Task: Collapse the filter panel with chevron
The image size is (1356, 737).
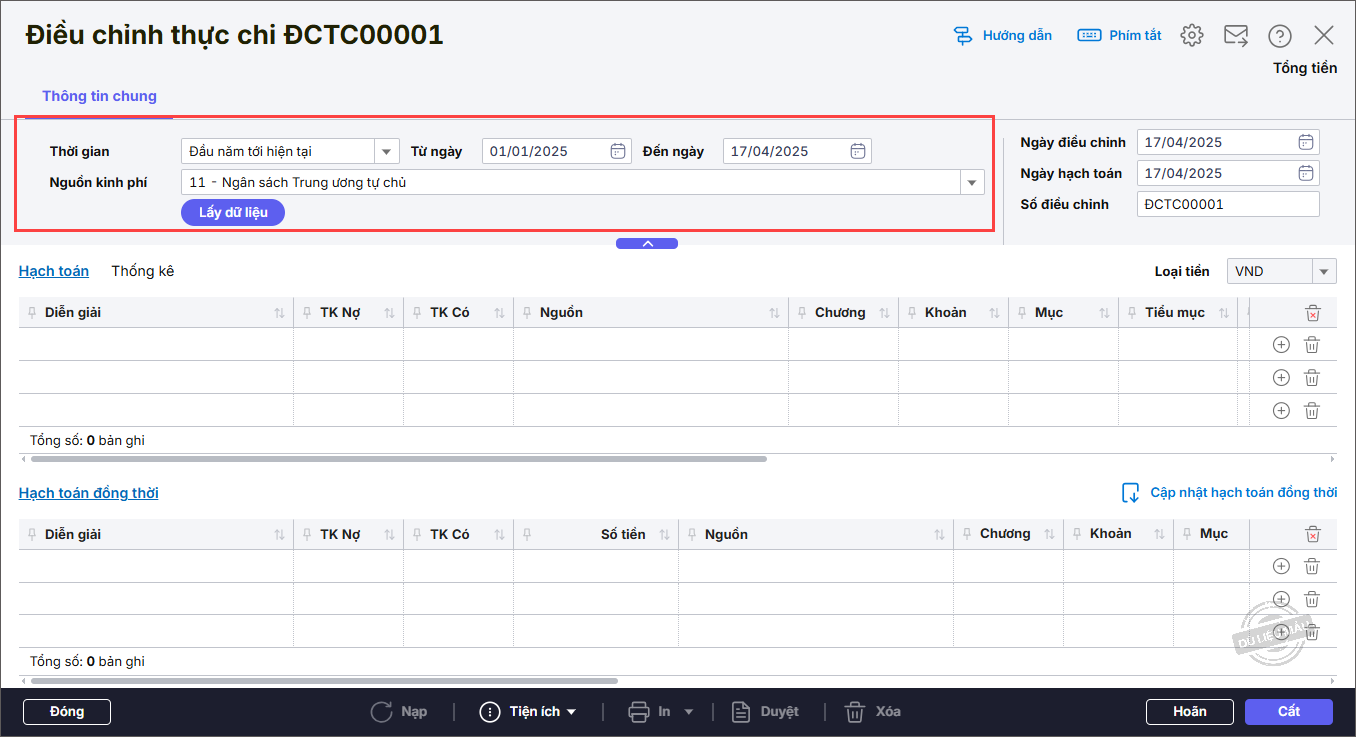Action: click(x=647, y=243)
